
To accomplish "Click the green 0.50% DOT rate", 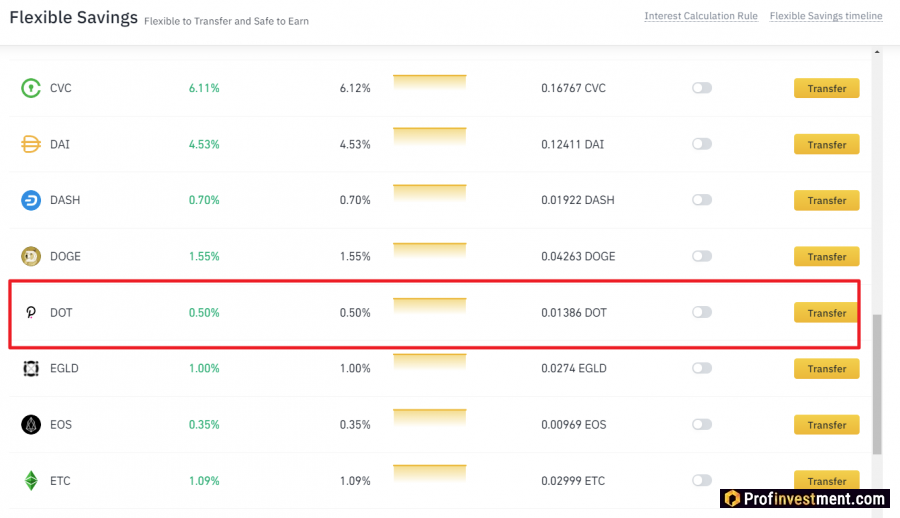I will tap(204, 312).
